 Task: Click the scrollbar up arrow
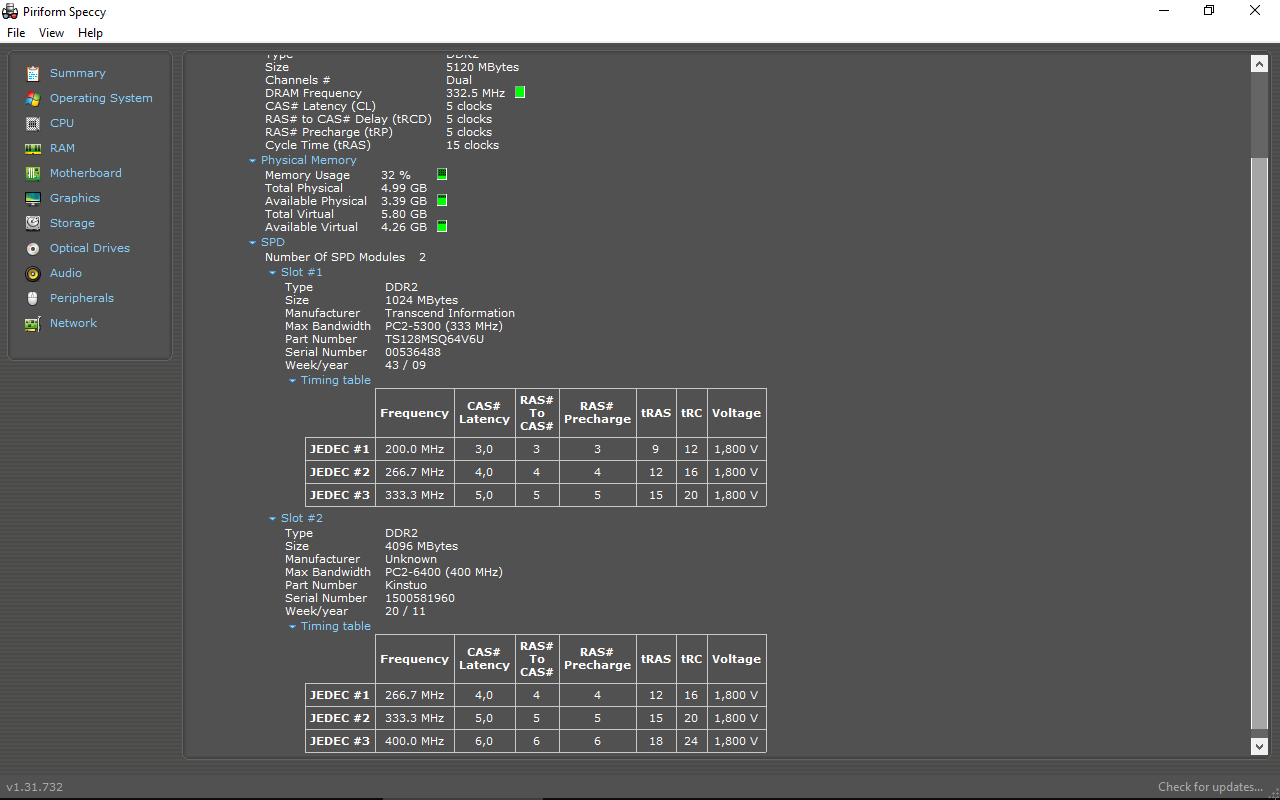pyautogui.click(x=1260, y=63)
